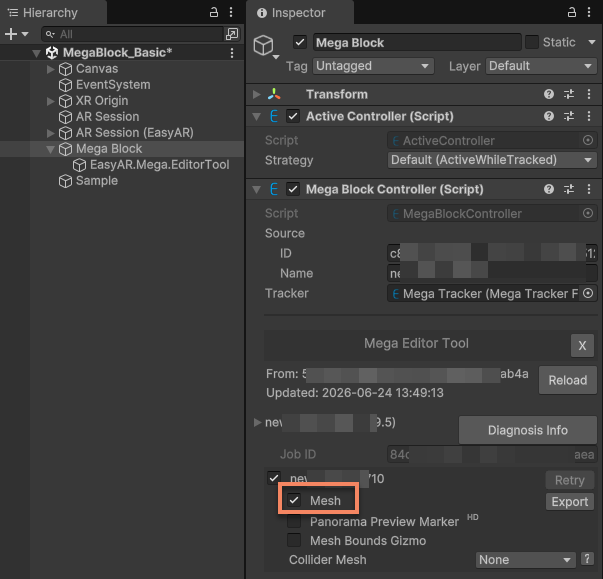Select EasyAR.Mega.EditorTool in the Hierarchy

(x=160, y=165)
